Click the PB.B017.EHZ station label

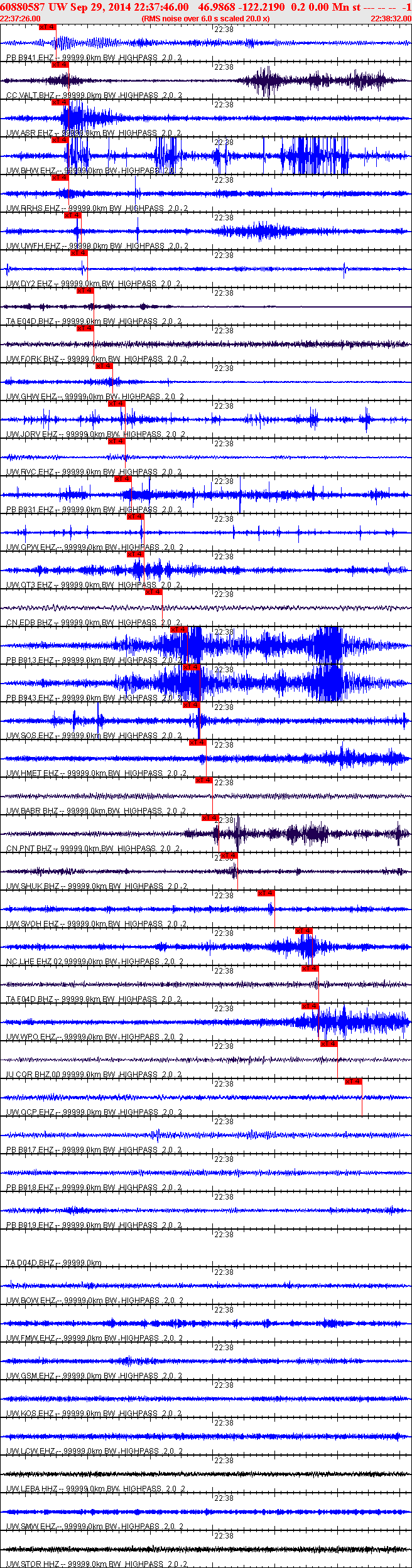[x=30, y=1150]
